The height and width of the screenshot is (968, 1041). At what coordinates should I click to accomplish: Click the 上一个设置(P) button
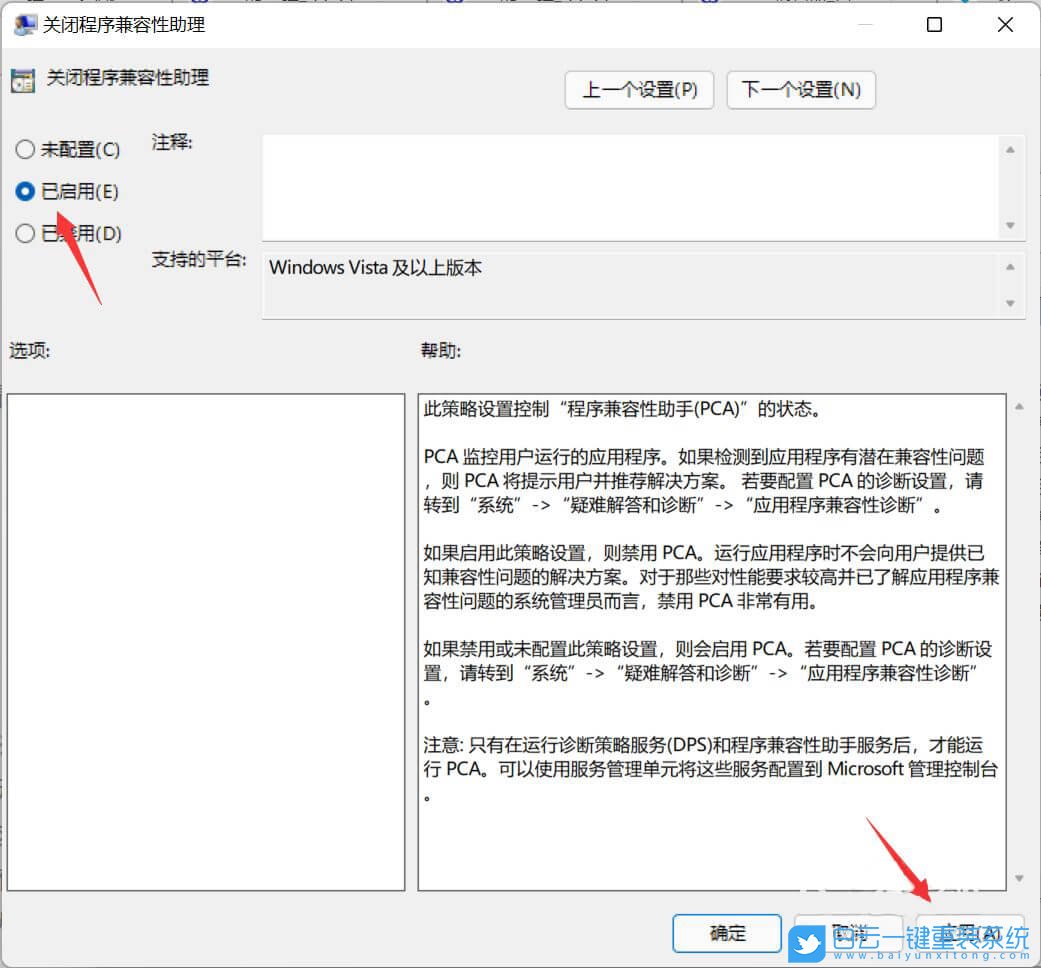tap(639, 90)
